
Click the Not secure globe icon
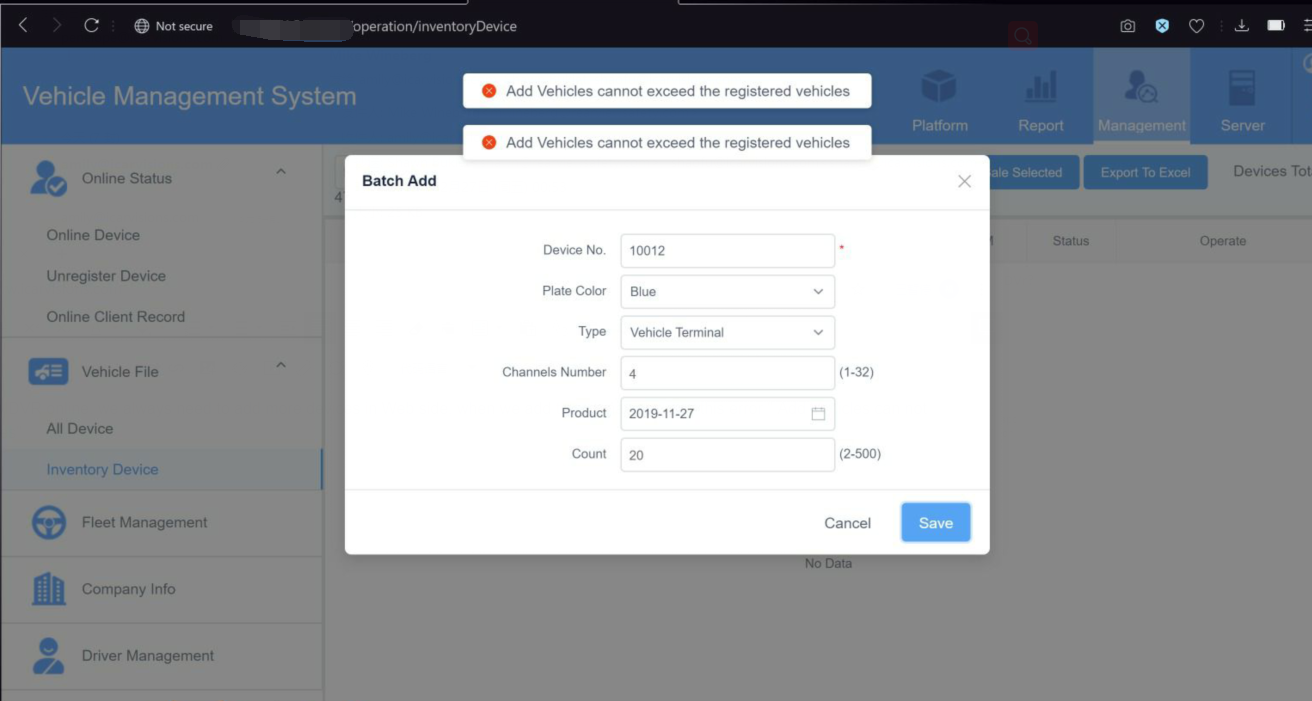point(142,26)
